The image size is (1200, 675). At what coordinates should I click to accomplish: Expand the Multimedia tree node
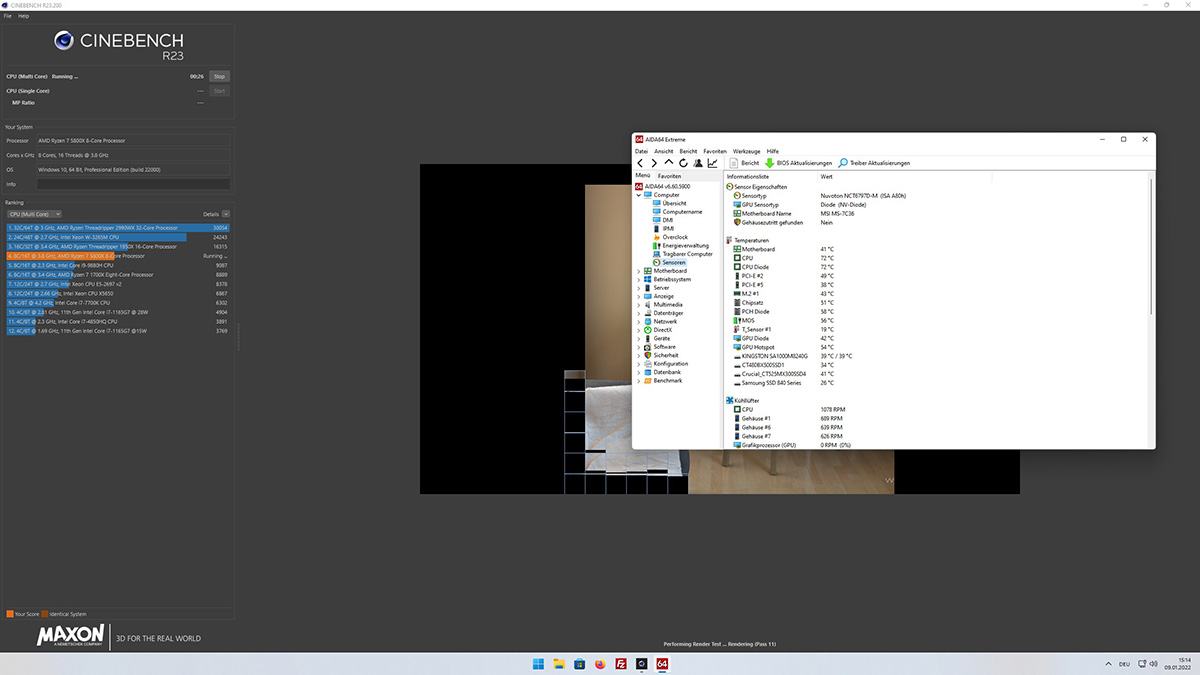point(639,304)
